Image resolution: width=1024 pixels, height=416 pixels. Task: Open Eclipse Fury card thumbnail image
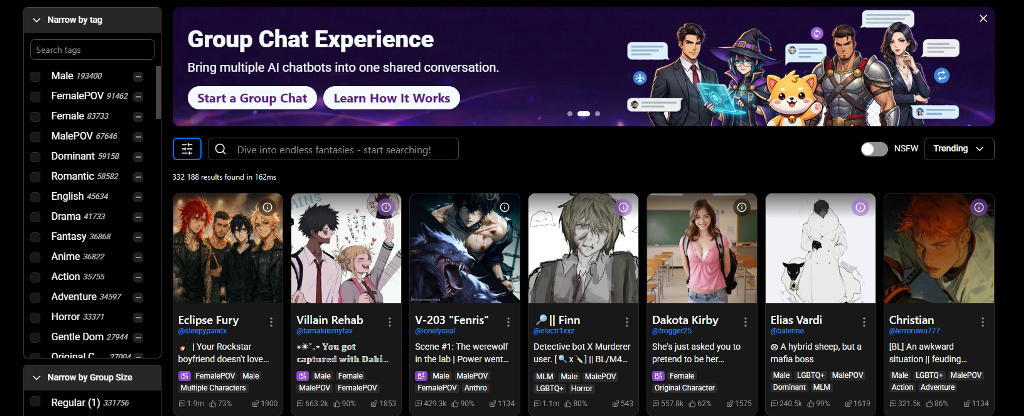[x=228, y=248]
